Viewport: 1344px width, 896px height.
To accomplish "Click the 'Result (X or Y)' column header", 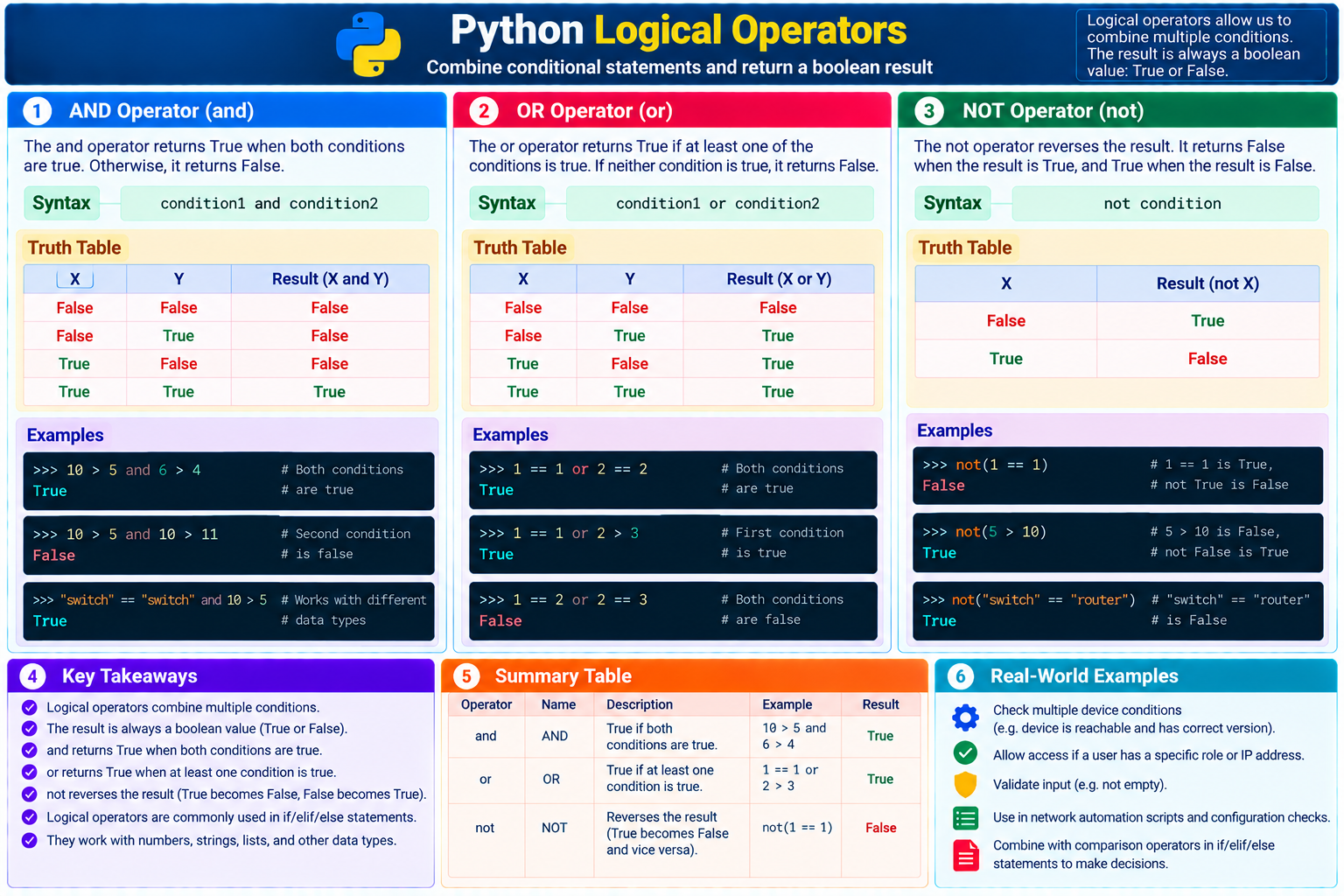I will 779,279.
